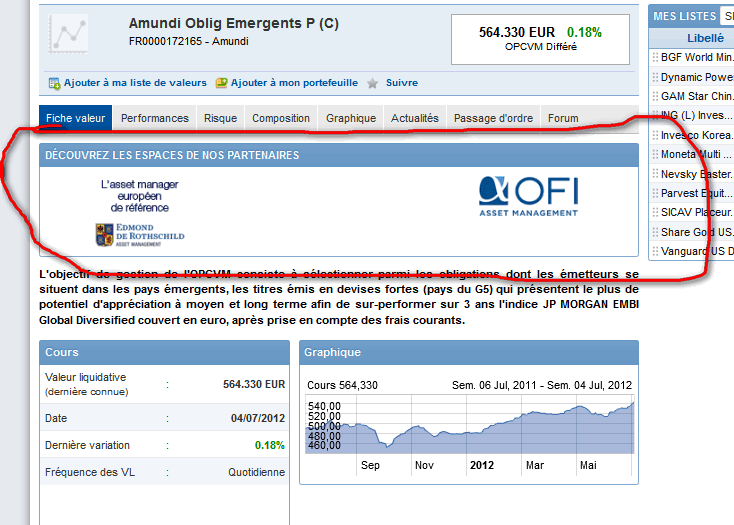Open GAM Star Chin. in the list
Screen dimensions: 734x525
696,97
